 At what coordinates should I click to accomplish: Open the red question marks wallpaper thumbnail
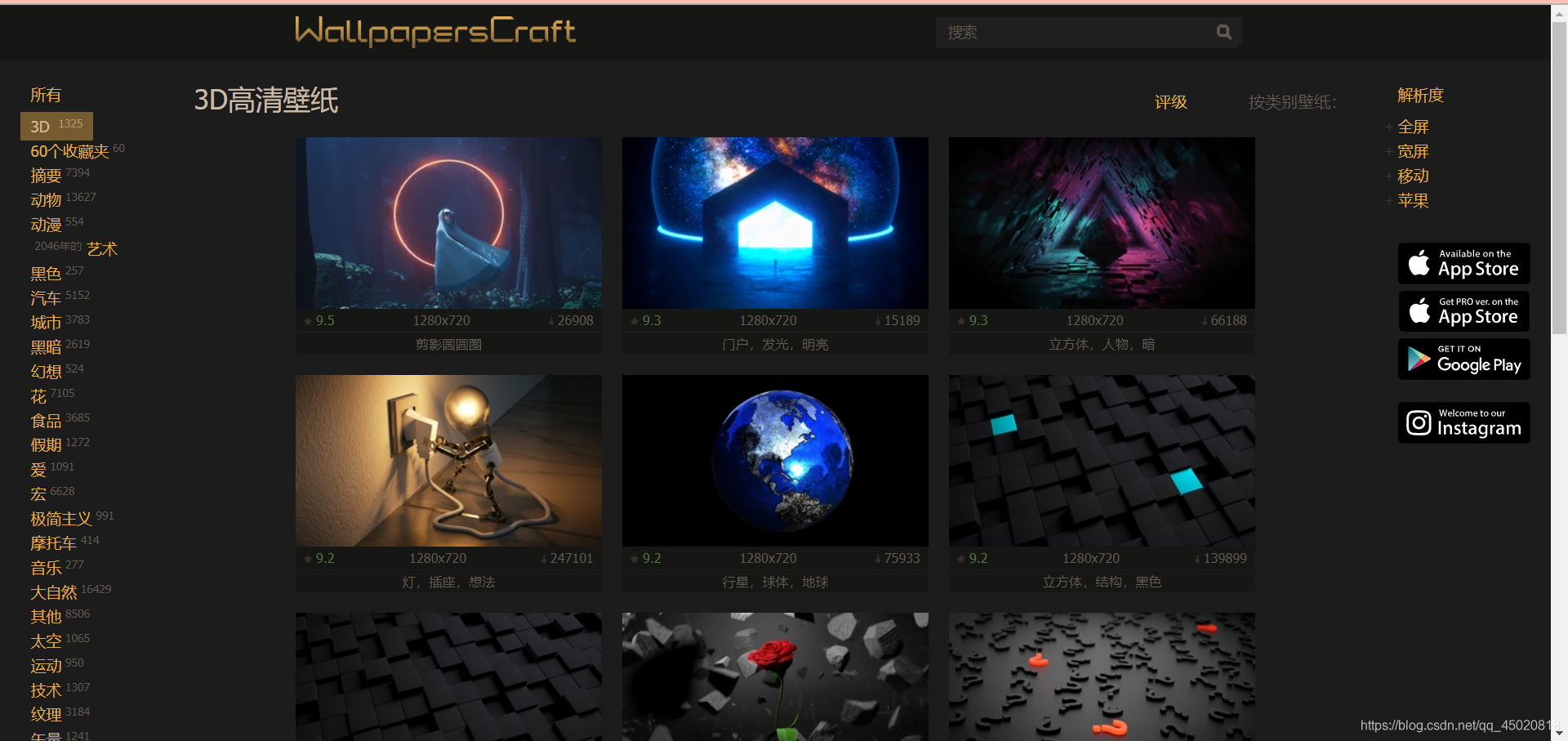pyautogui.click(x=1102, y=676)
